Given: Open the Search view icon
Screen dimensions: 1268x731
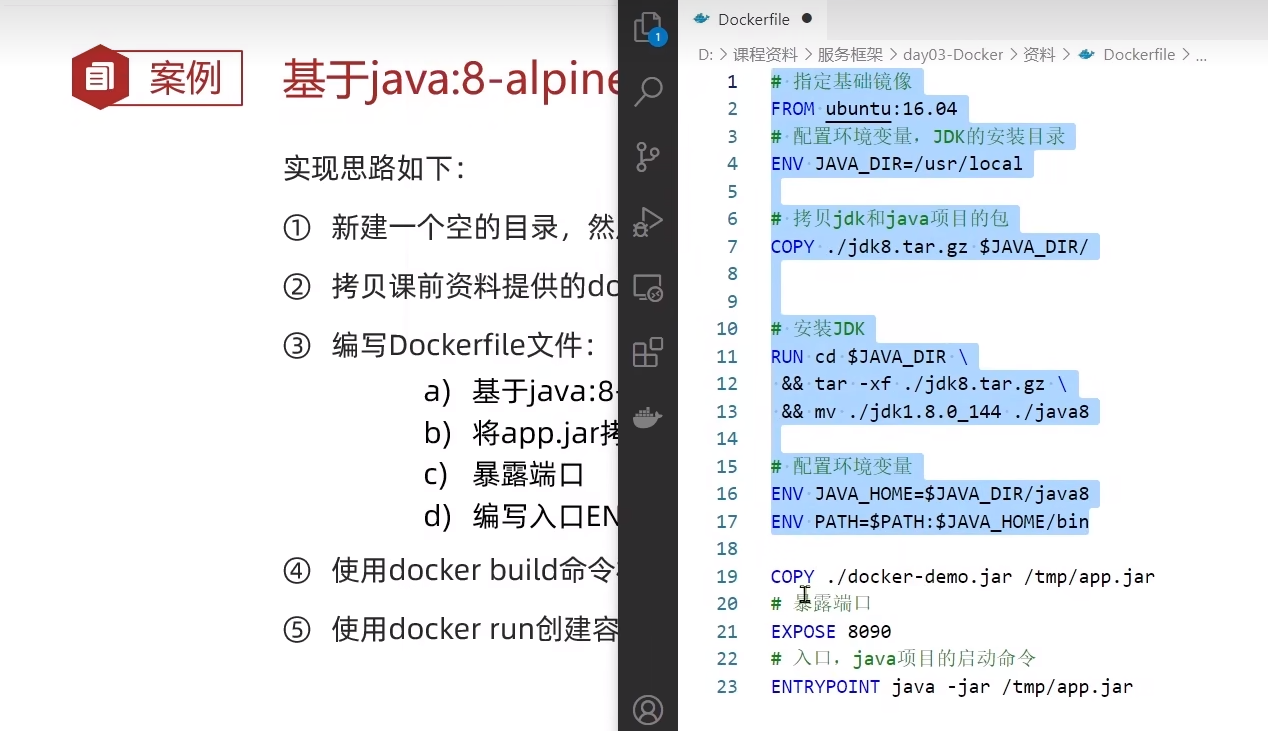Looking at the screenshot, I should click(648, 92).
